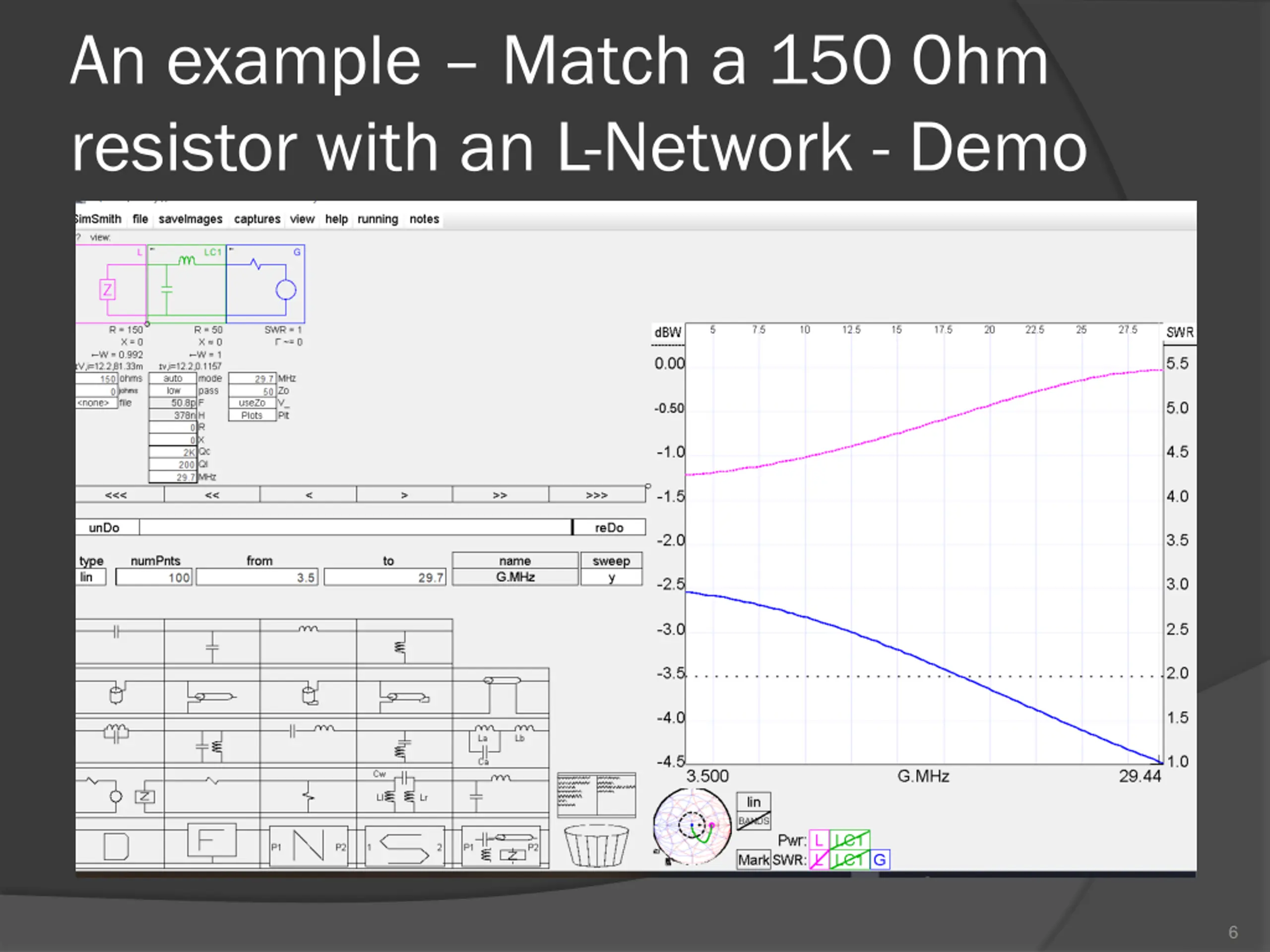Click the Mark button
Screen dimensions: 1270x952
coord(753,860)
